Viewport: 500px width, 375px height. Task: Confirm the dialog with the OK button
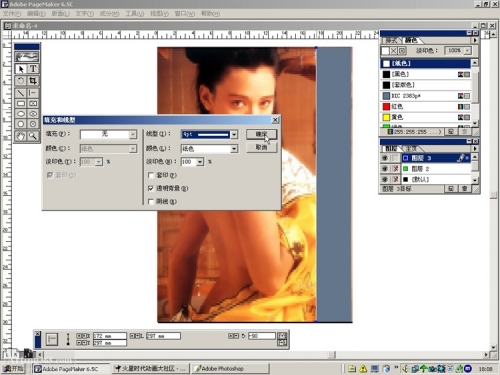[x=261, y=134]
